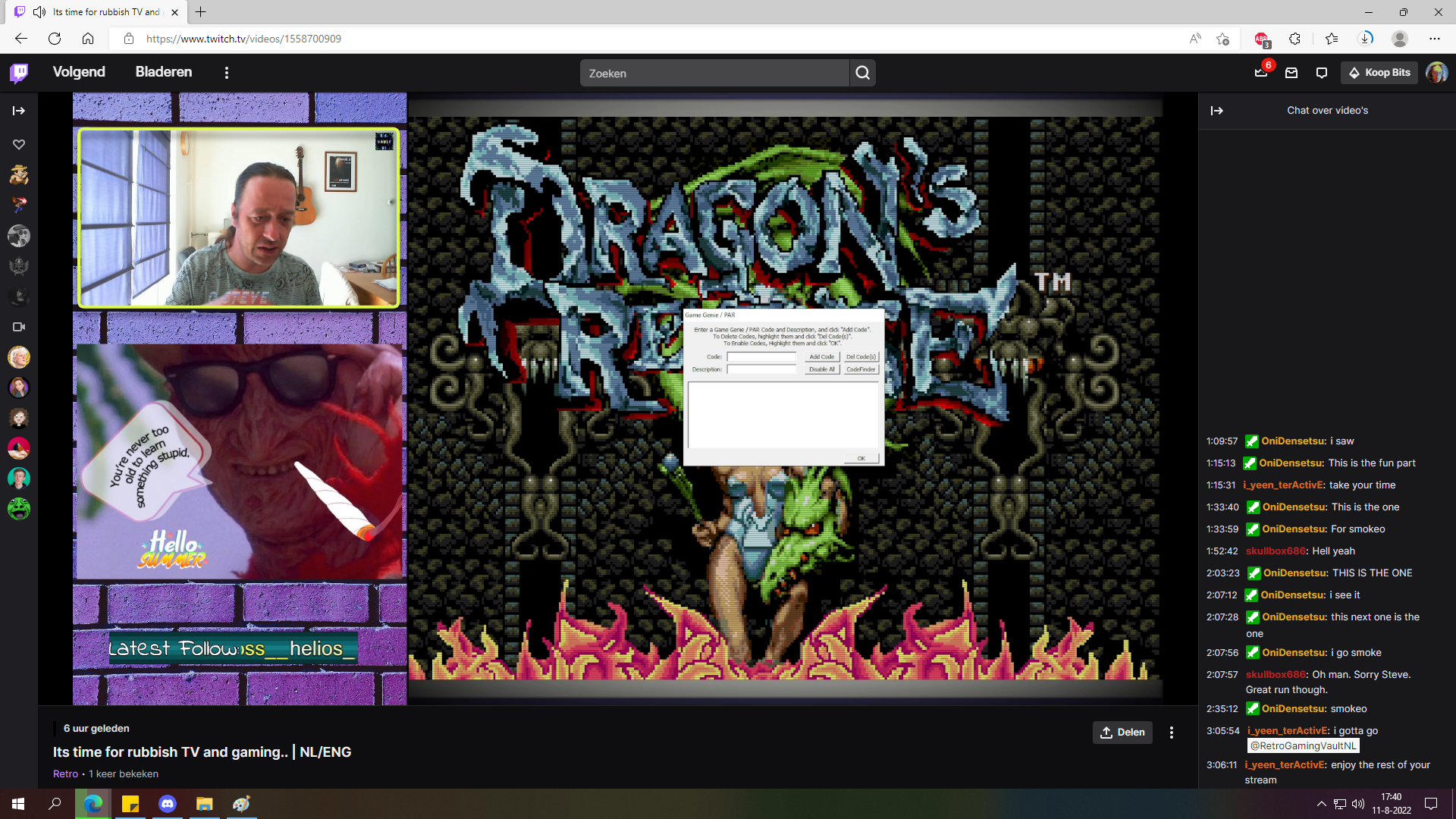1456x819 pixels.
Task: Open the ABP adblock extension icon
Action: pyautogui.click(x=1261, y=39)
